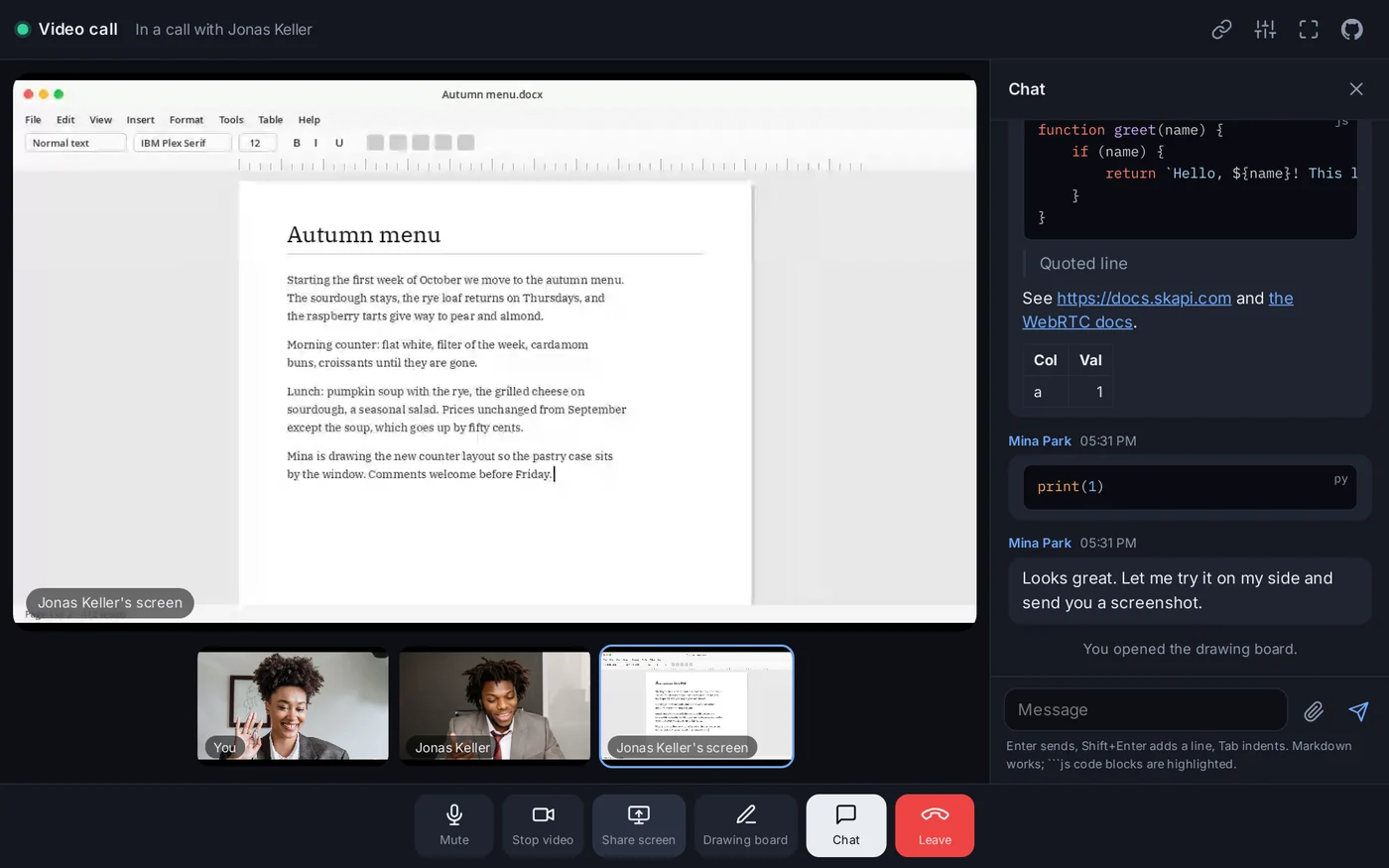The width and height of the screenshot is (1389, 868).
Task: Click the 'Col' table header
Action: (1046, 360)
